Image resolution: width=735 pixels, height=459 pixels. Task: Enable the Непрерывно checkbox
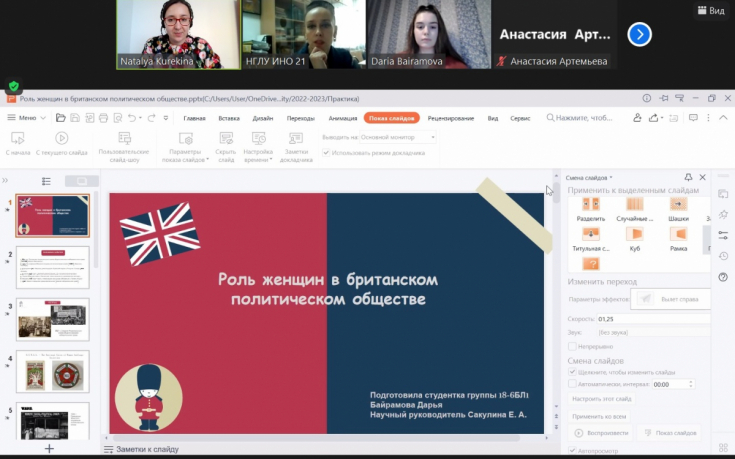pos(572,346)
